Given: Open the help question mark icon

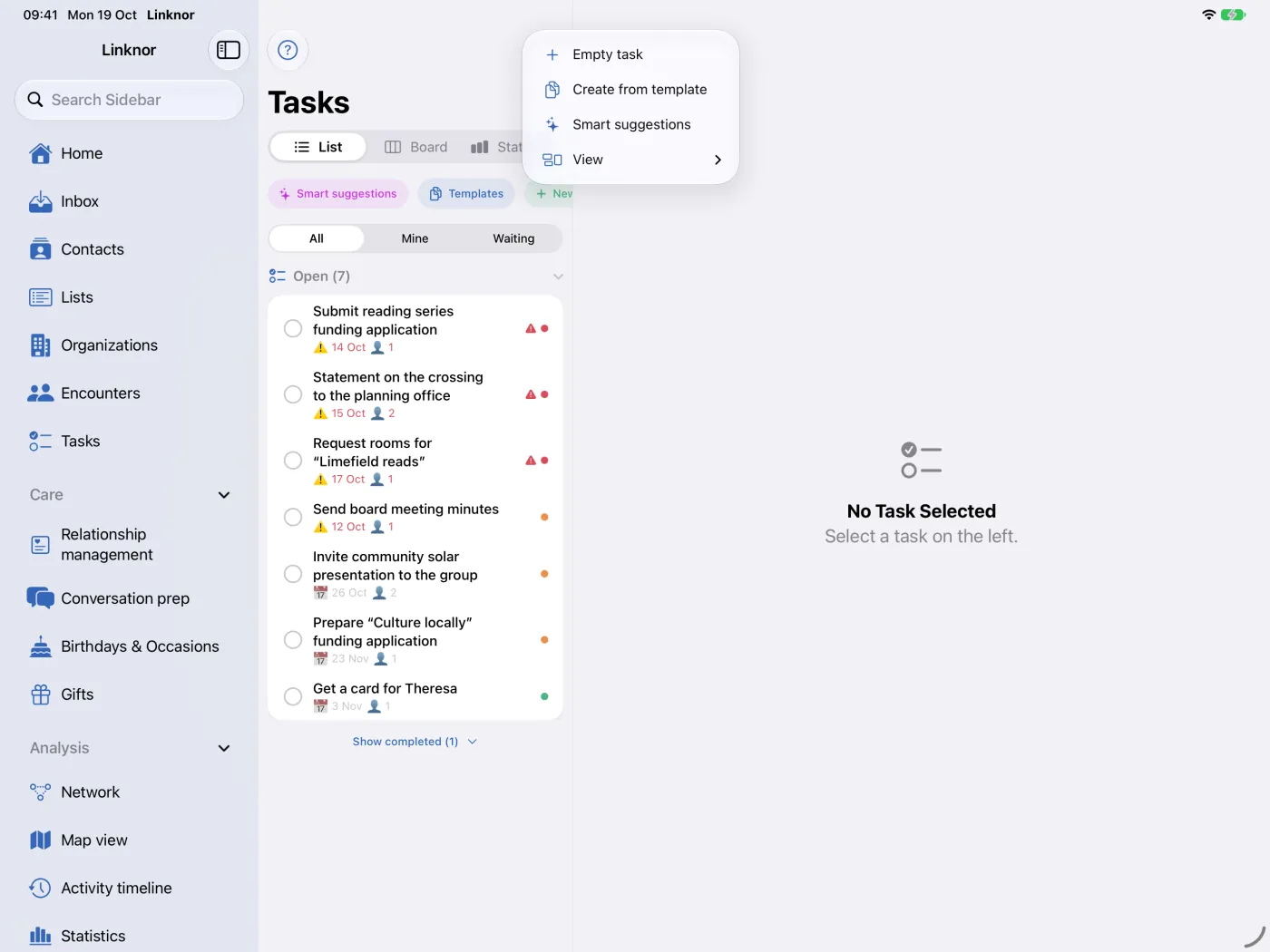Looking at the screenshot, I should [x=288, y=50].
